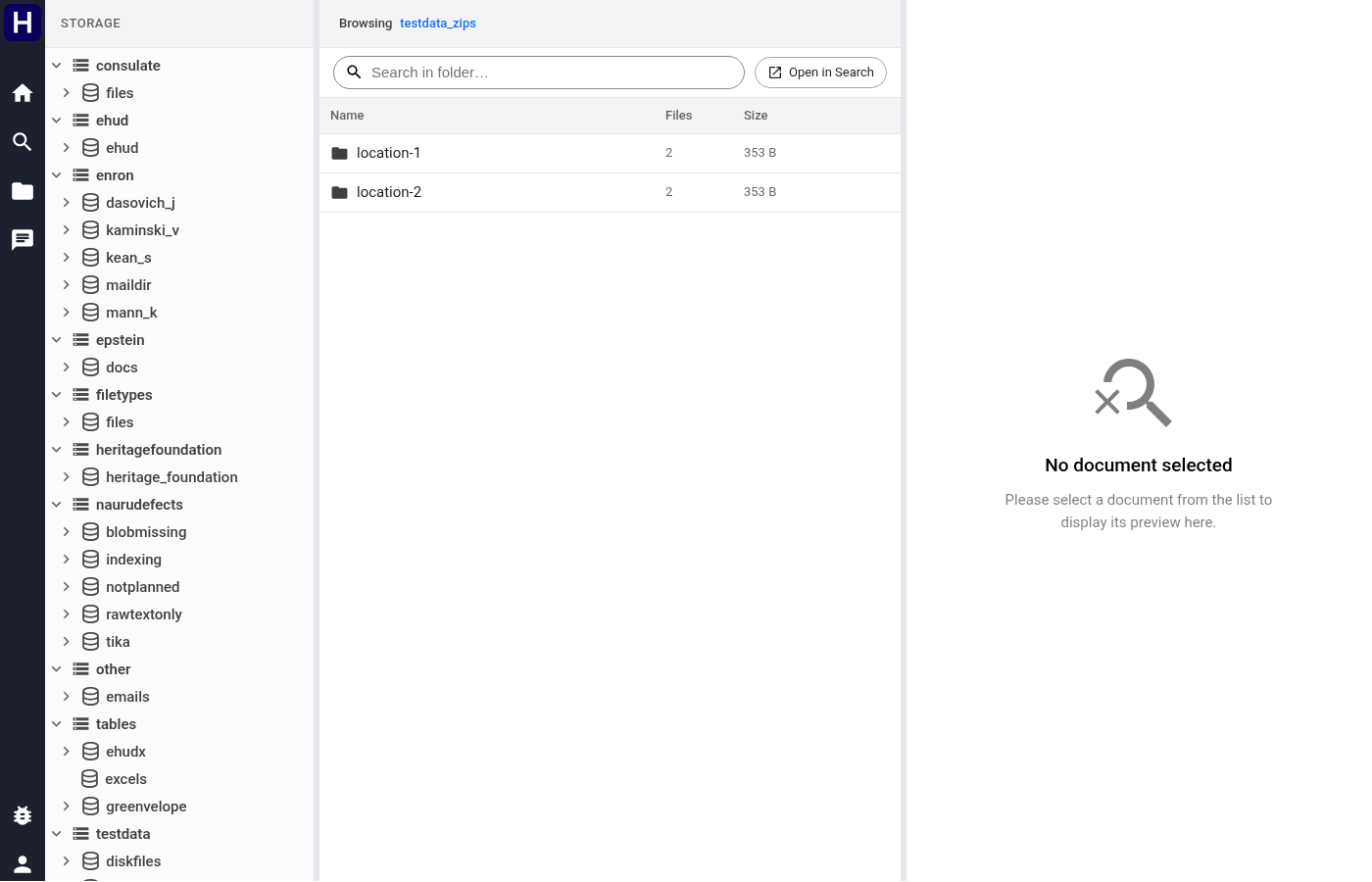Follow the testdata_zips breadcrumb link
The width and height of the screenshot is (1372, 882).
(438, 24)
